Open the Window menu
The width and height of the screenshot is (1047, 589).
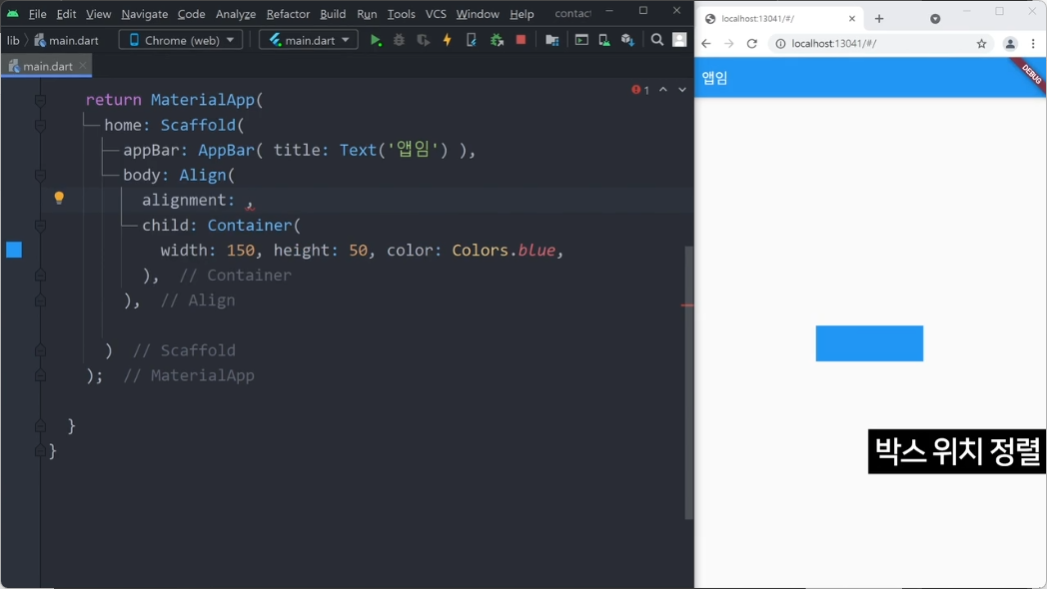(477, 13)
